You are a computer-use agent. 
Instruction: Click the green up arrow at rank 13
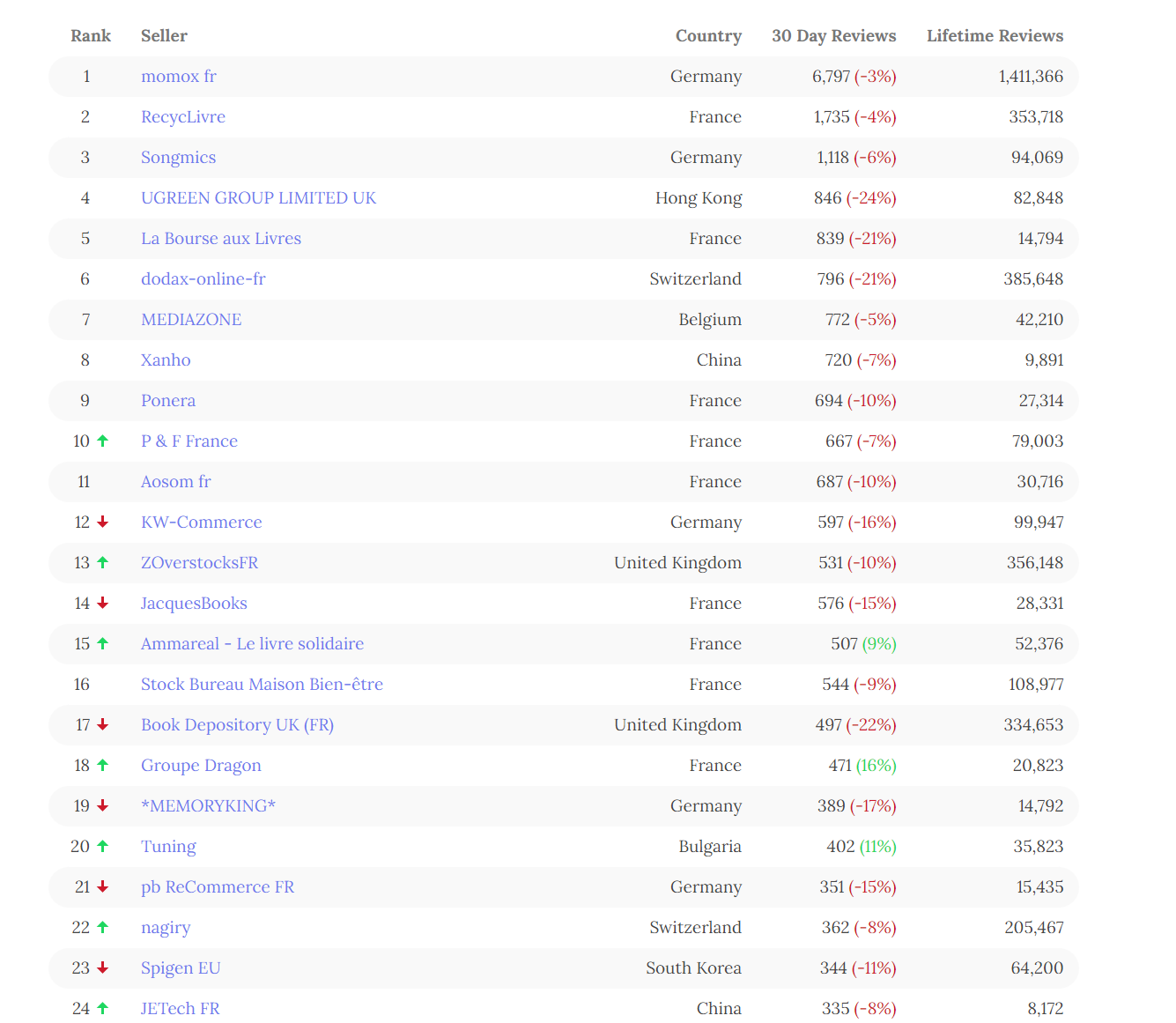(x=102, y=562)
